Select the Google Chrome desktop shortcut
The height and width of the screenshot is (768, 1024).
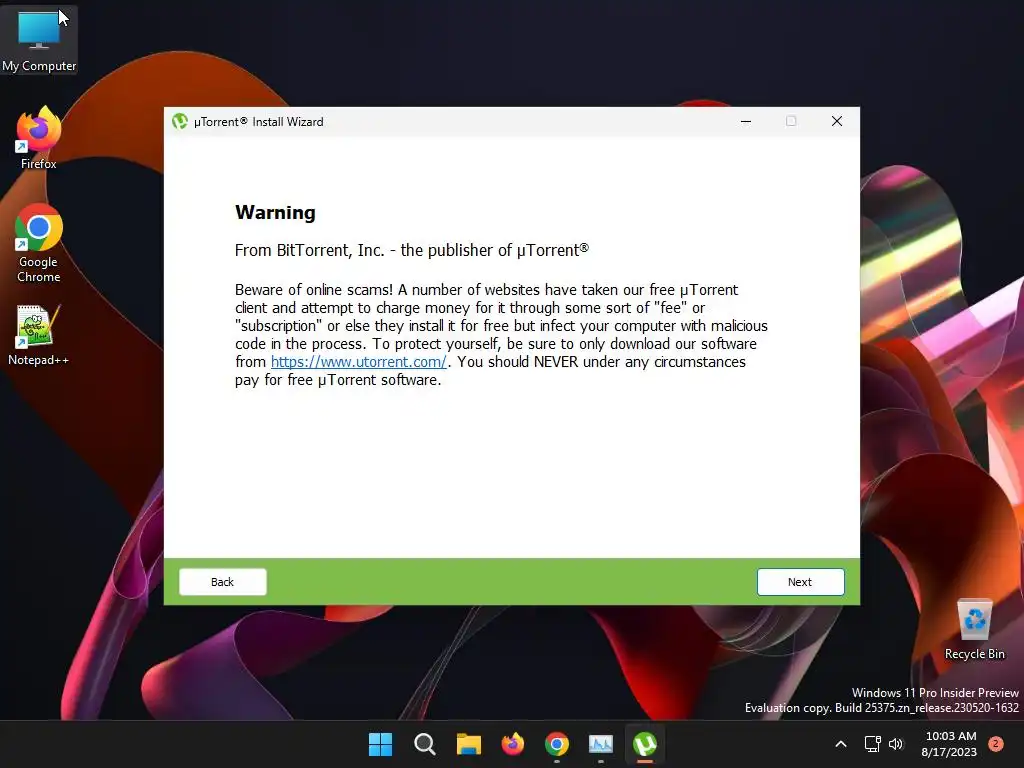39,243
